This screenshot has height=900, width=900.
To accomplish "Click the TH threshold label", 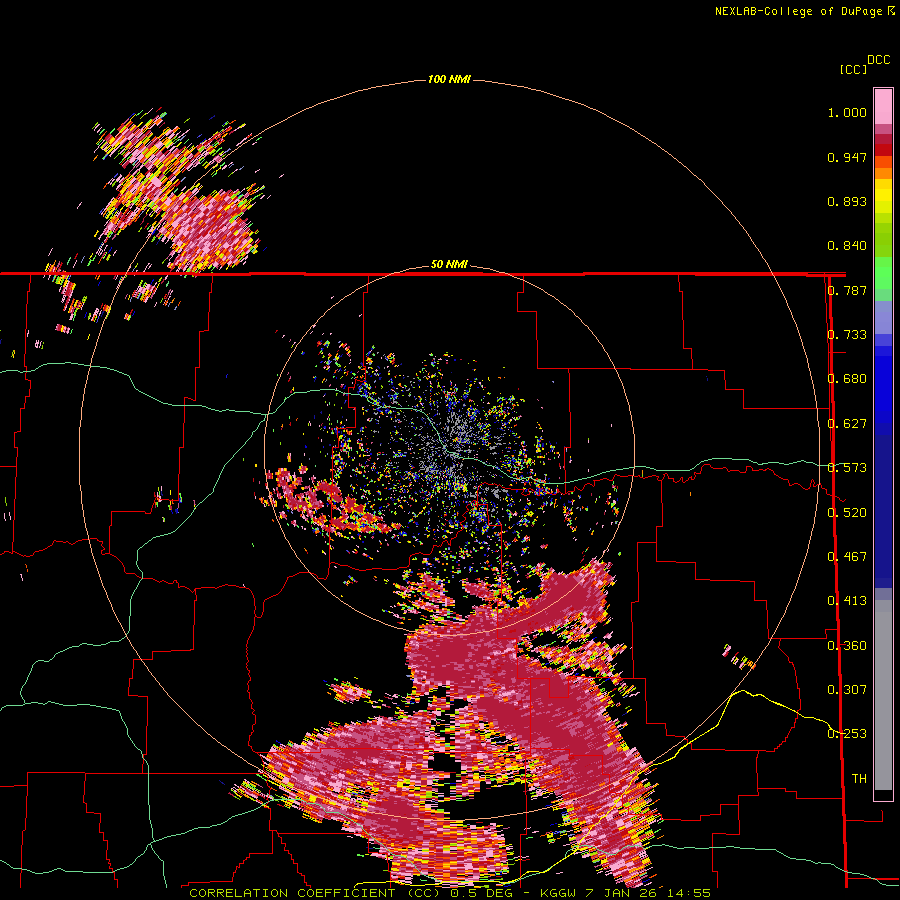I will [x=859, y=779].
